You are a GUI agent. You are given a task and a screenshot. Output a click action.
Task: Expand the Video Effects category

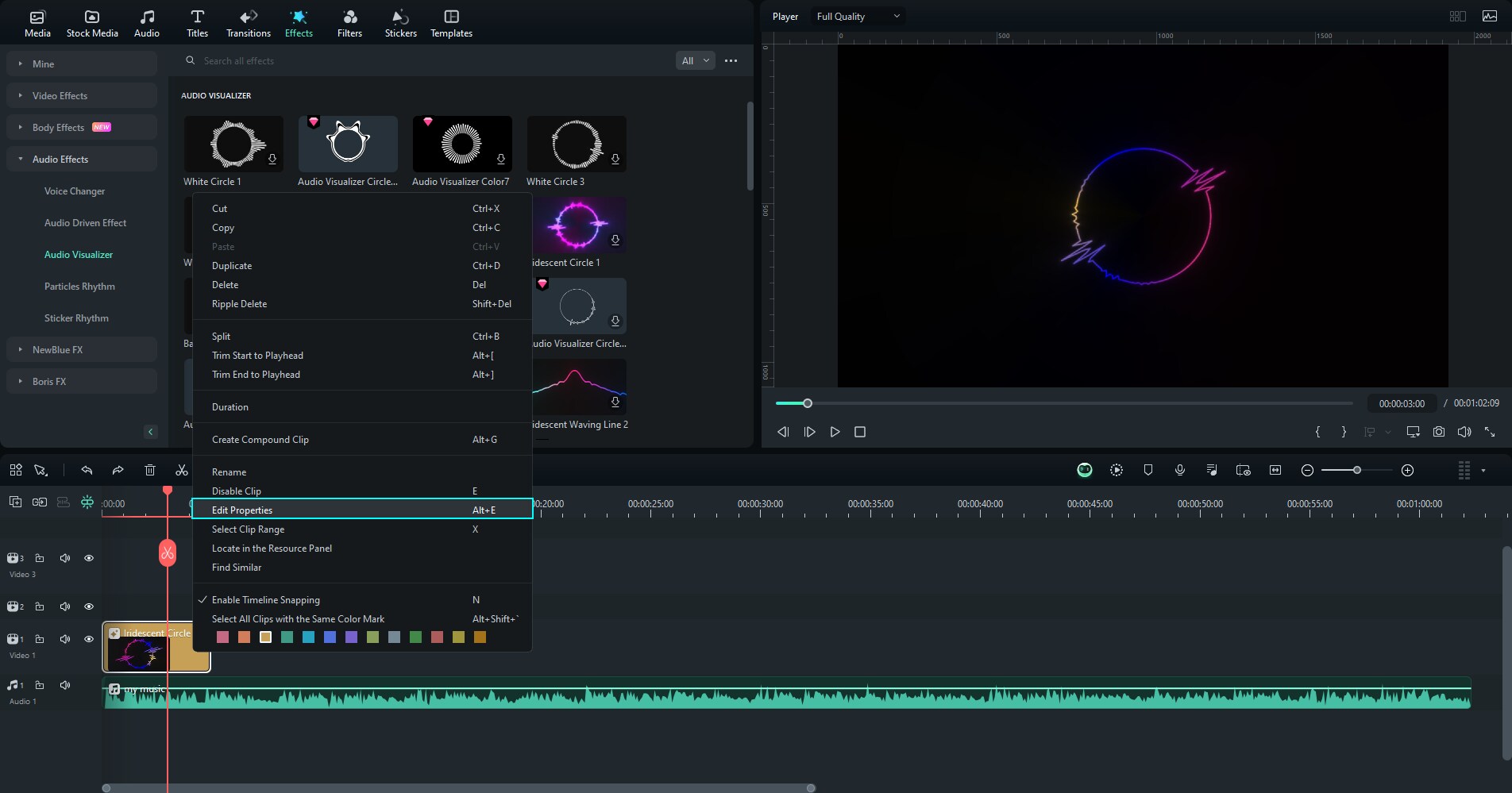tap(60, 96)
